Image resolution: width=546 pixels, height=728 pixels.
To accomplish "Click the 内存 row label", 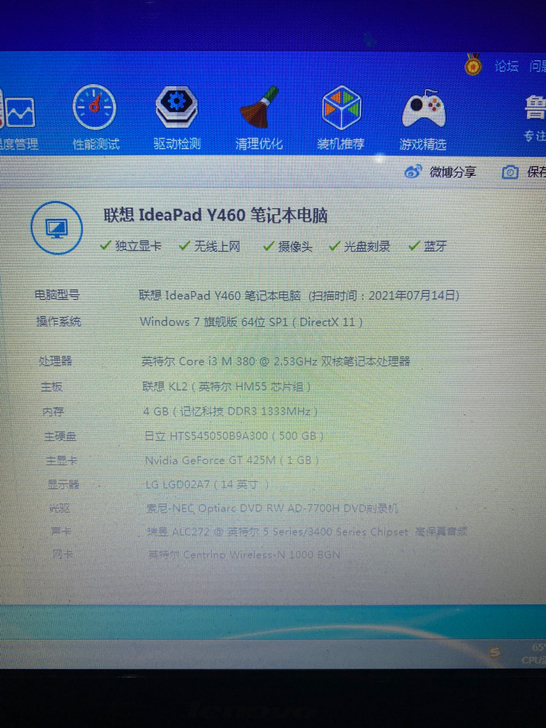I will coord(53,411).
